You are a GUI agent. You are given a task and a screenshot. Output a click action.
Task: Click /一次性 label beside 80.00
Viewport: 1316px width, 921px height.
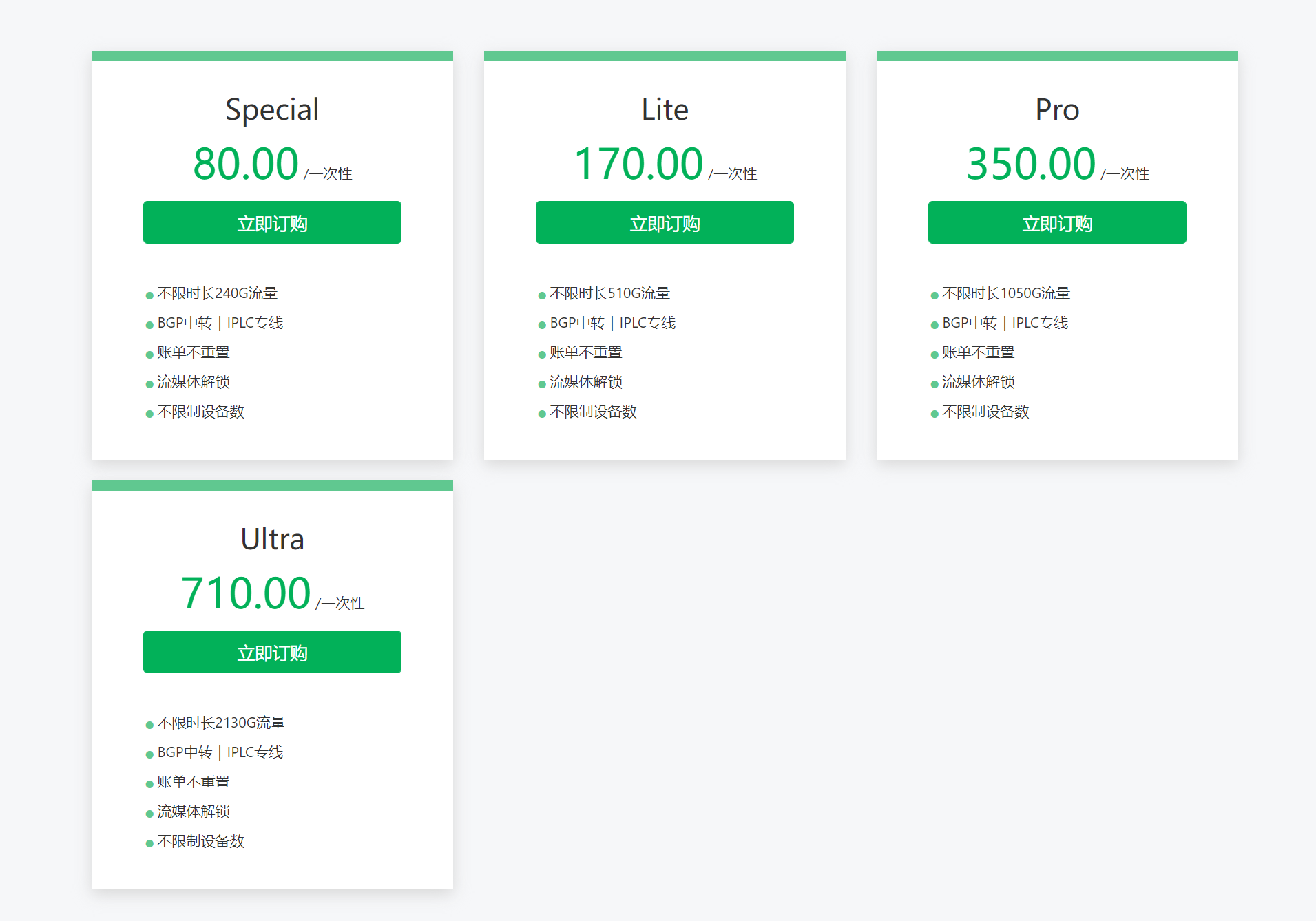(x=328, y=174)
